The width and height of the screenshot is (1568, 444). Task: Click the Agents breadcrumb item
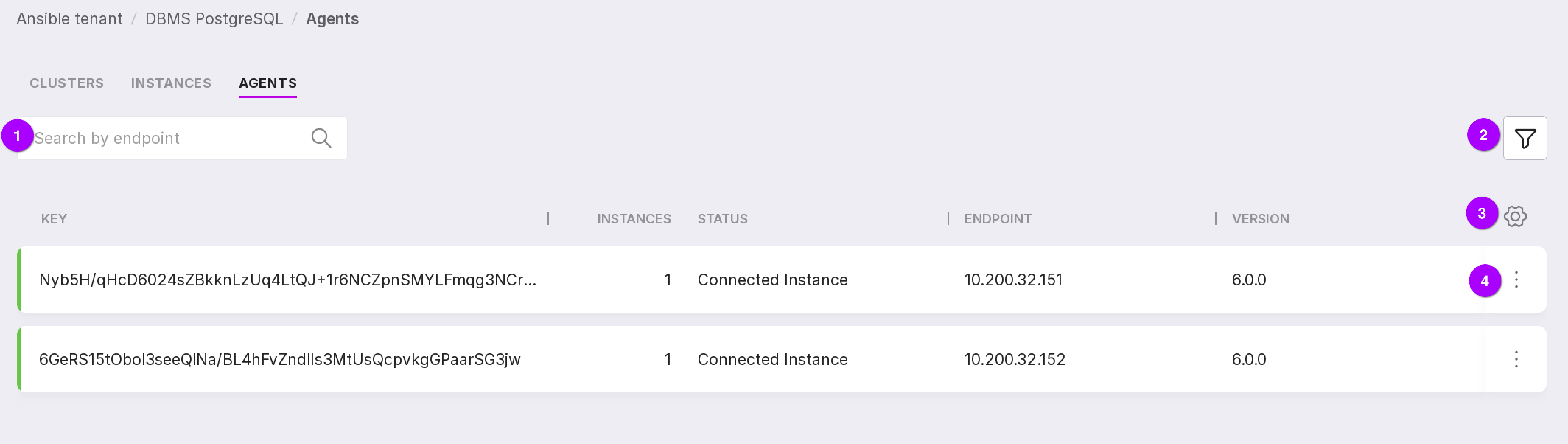pos(332,19)
